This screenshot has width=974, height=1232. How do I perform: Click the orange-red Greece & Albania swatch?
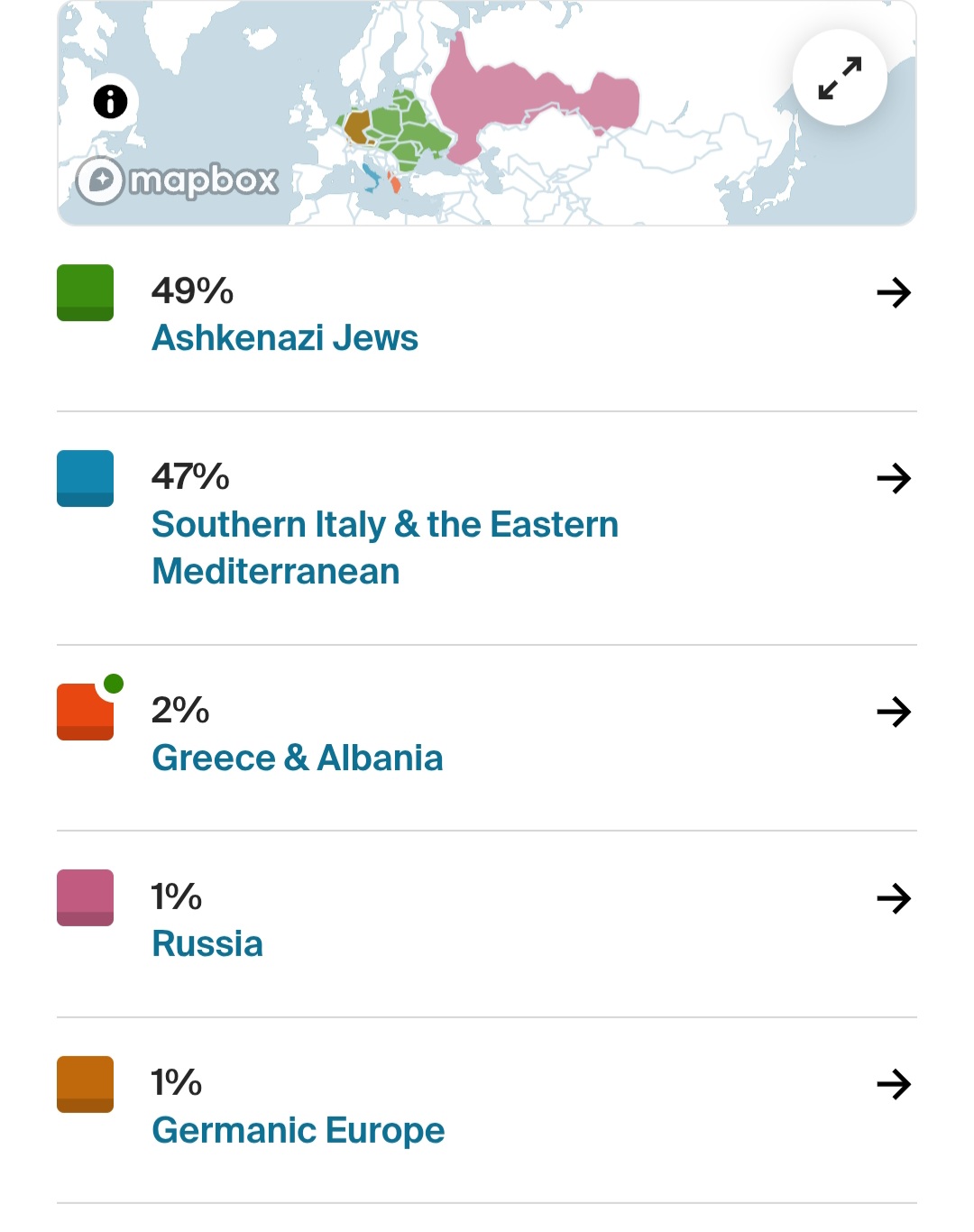[85, 713]
